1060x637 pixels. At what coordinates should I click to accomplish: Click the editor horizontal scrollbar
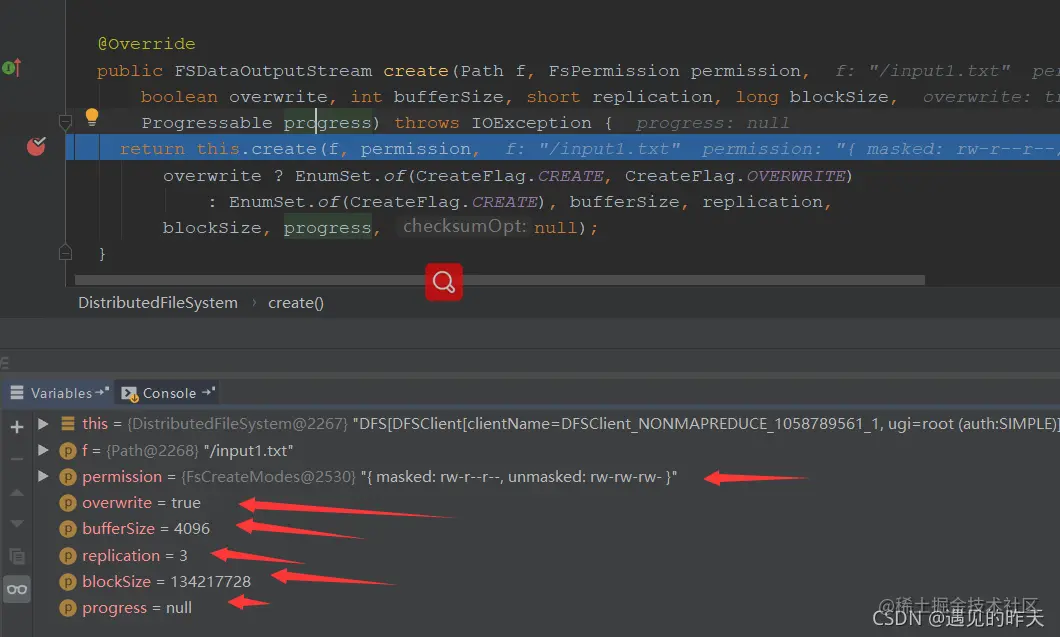(500, 280)
